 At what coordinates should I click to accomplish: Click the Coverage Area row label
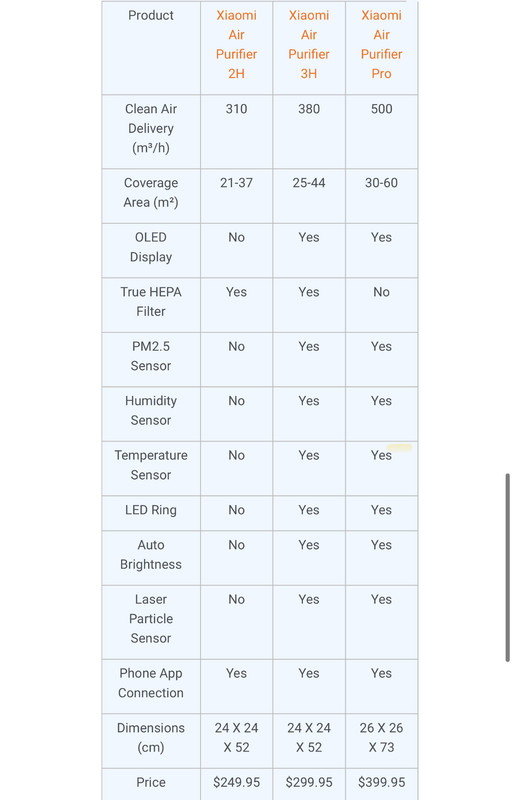pos(151,193)
